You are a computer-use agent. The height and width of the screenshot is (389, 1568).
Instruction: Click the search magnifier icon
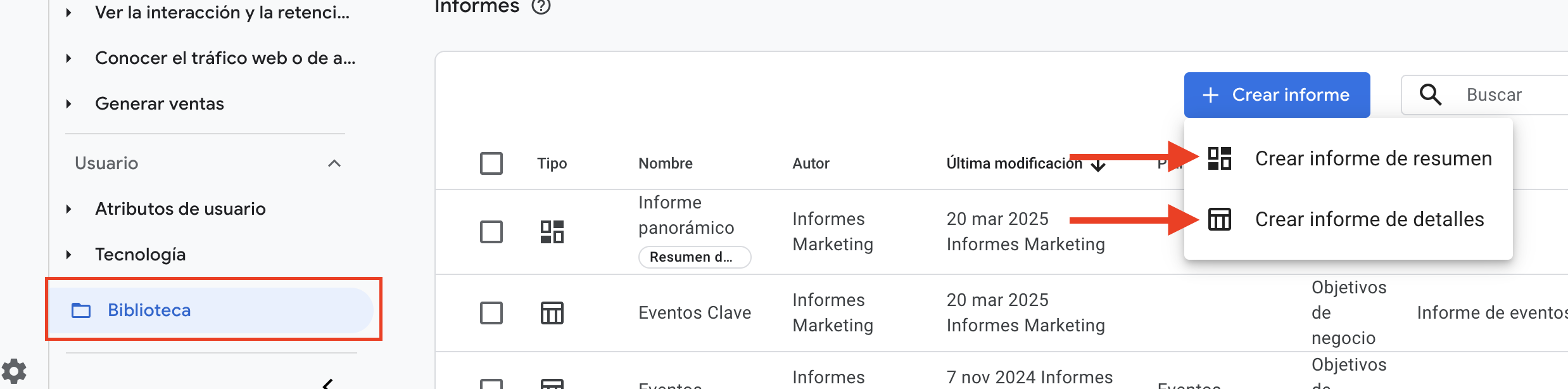(x=1430, y=95)
